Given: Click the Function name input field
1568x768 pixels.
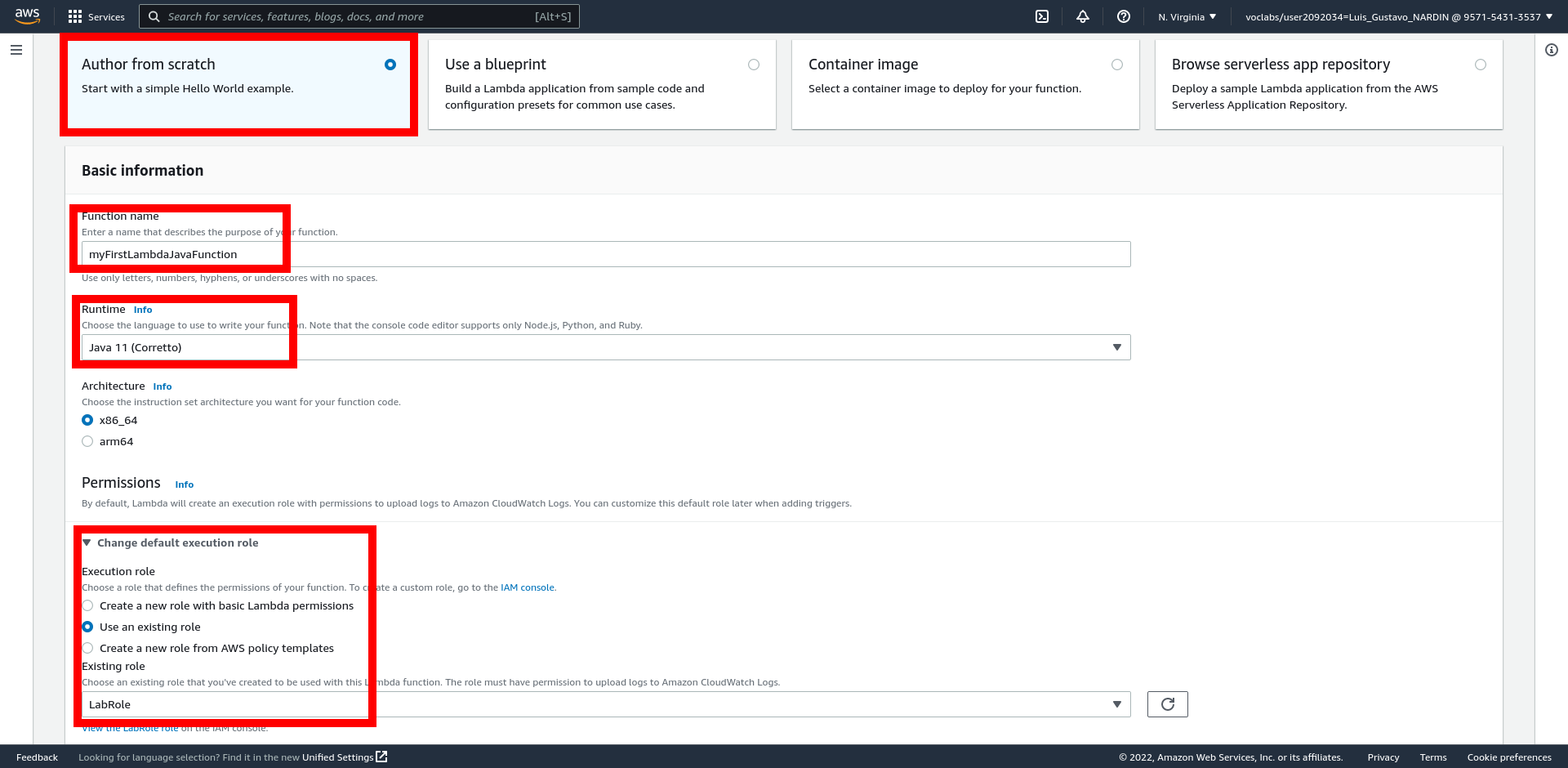Looking at the screenshot, I should click(x=604, y=254).
